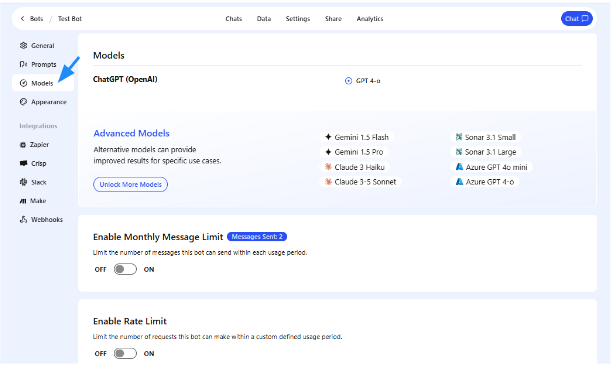Click the Integrations section heading
The height and width of the screenshot is (365, 611).
(38, 126)
